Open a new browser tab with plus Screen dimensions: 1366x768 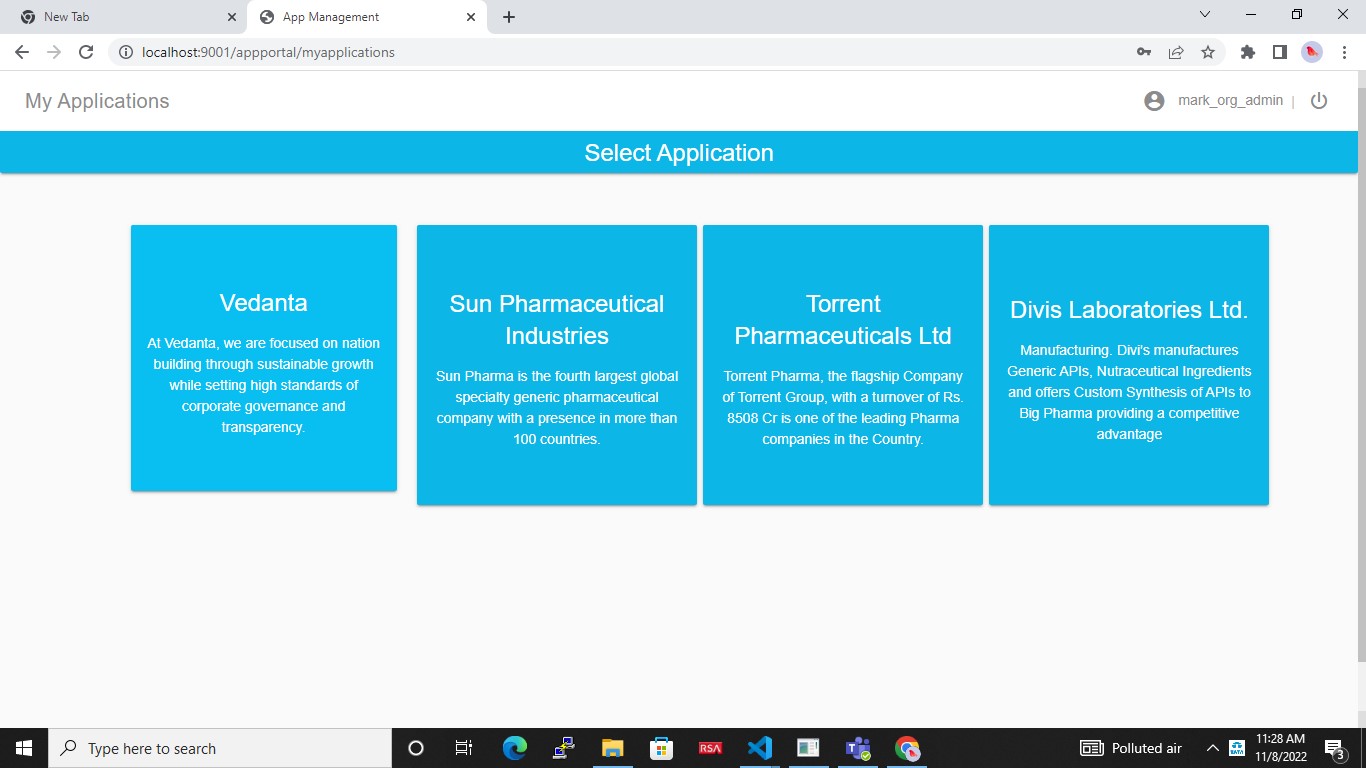point(509,17)
